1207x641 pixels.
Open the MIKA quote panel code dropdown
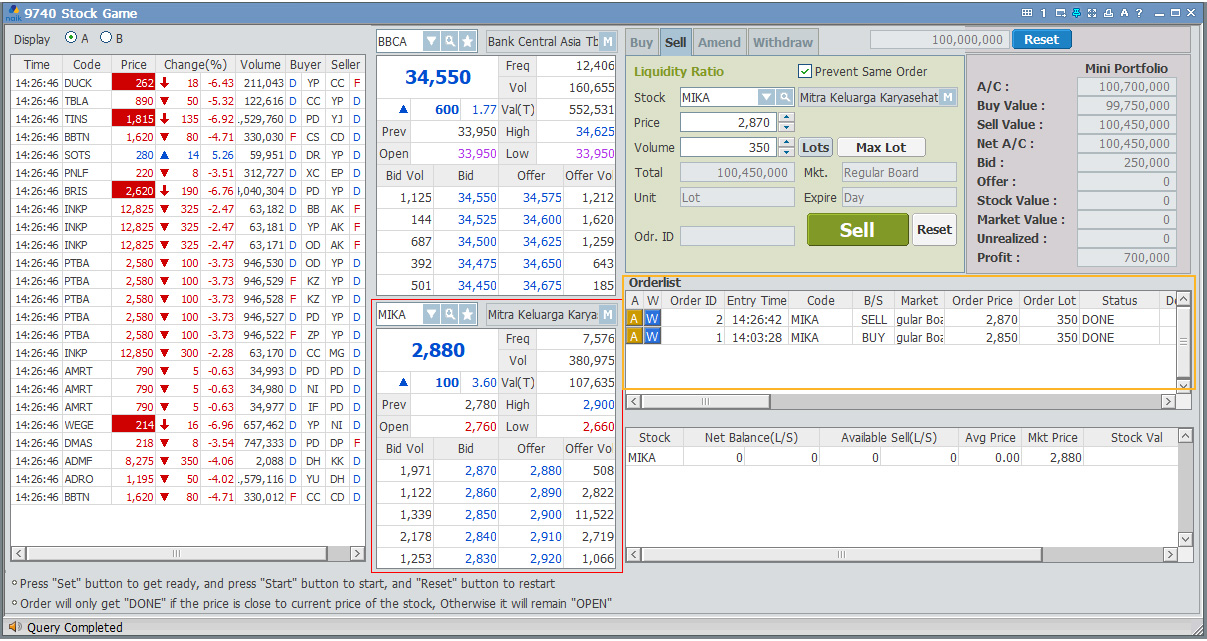431,314
